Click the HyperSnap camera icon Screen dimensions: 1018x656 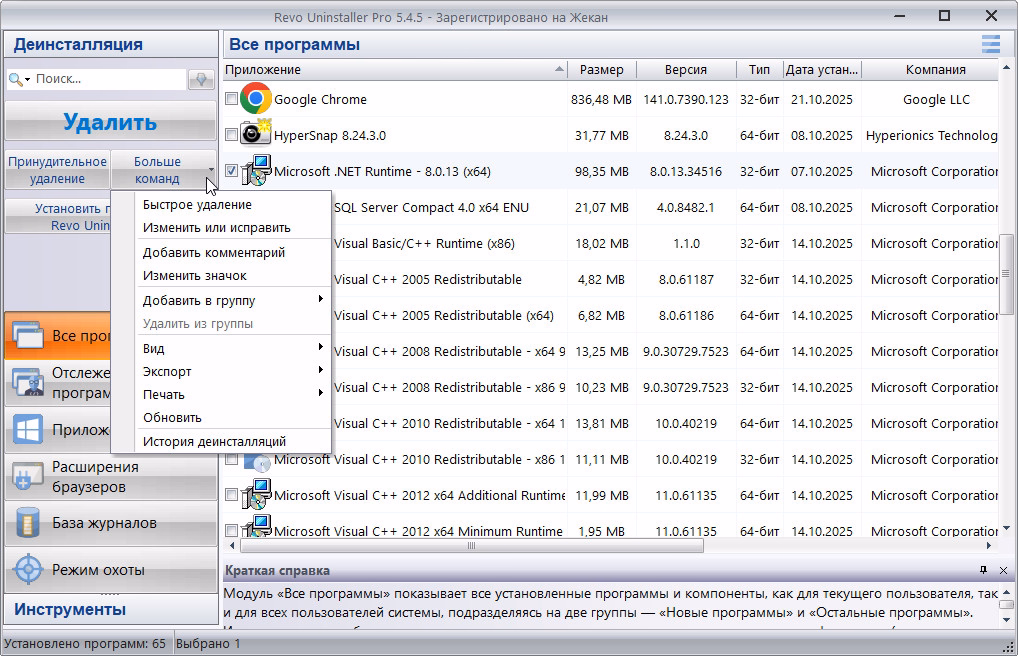(x=256, y=135)
